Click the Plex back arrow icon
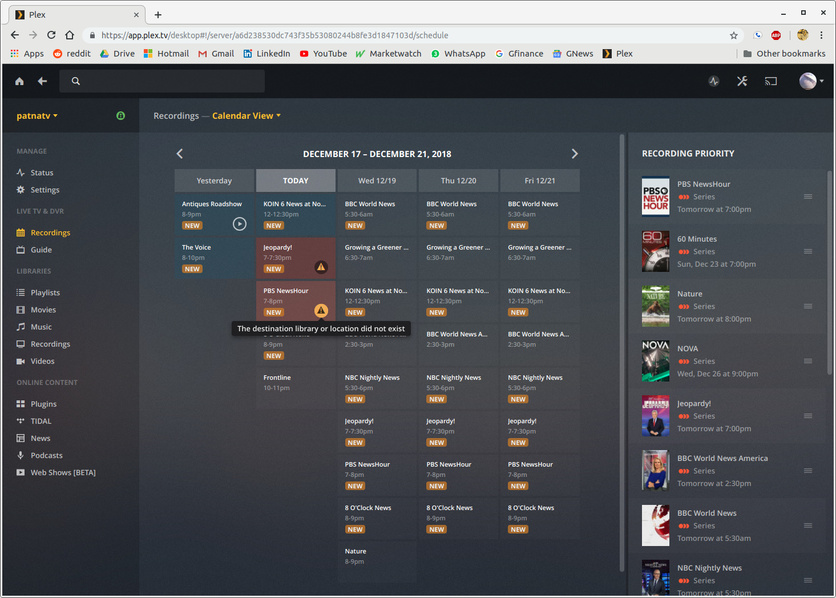The image size is (836, 598). [42, 81]
